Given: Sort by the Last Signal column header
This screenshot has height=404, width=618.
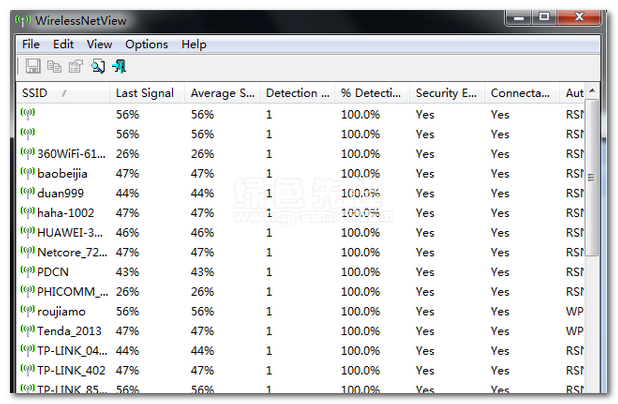Looking at the screenshot, I should 147,93.
